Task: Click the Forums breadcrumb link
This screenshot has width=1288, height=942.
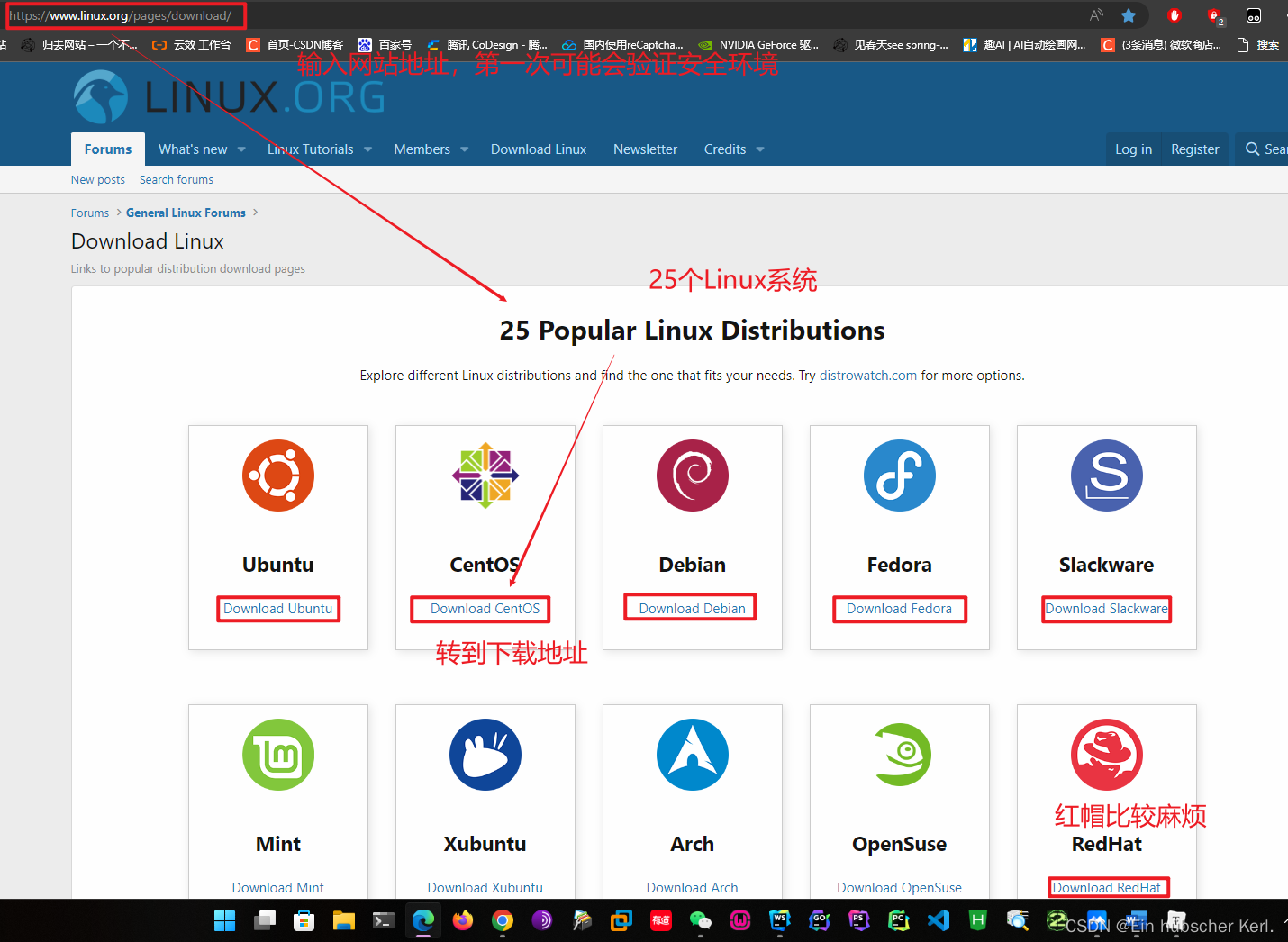Action: [90, 213]
